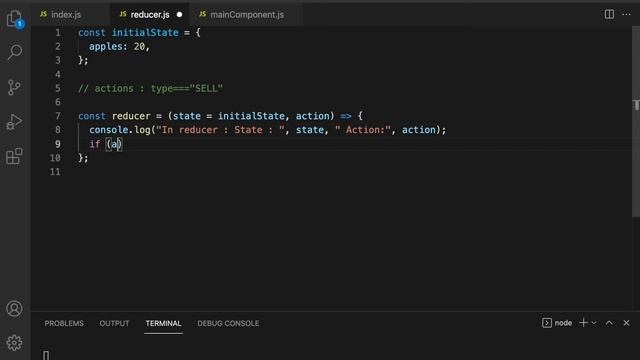Click the string "In reducer : State : "
Image resolution: width=640 pixels, height=360 pixels.
coord(220,130)
